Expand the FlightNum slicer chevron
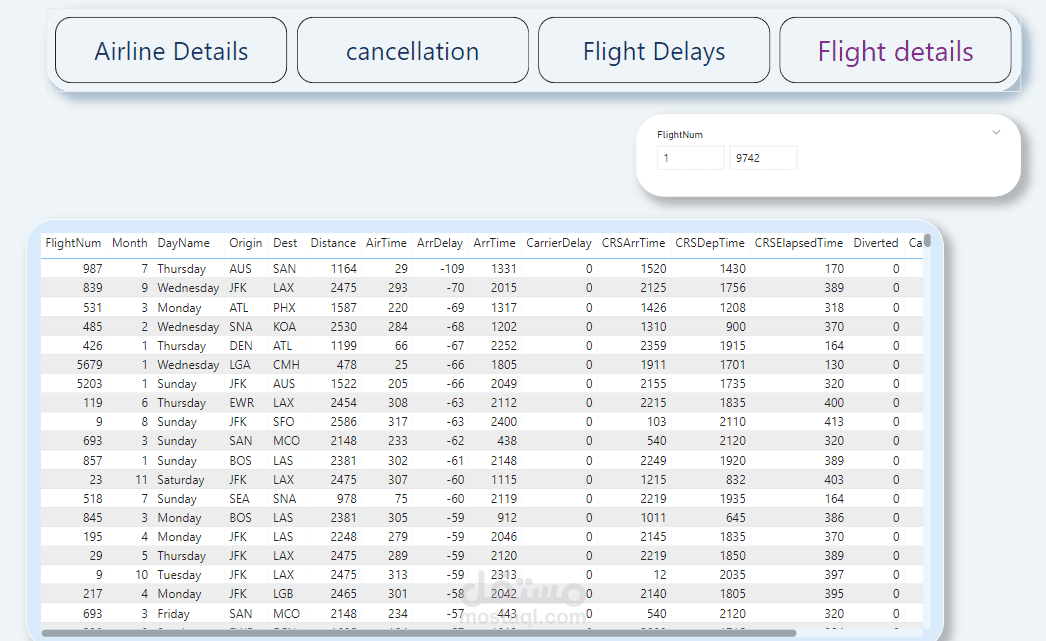Image resolution: width=1046 pixels, height=641 pixels. tap(996, 132)
